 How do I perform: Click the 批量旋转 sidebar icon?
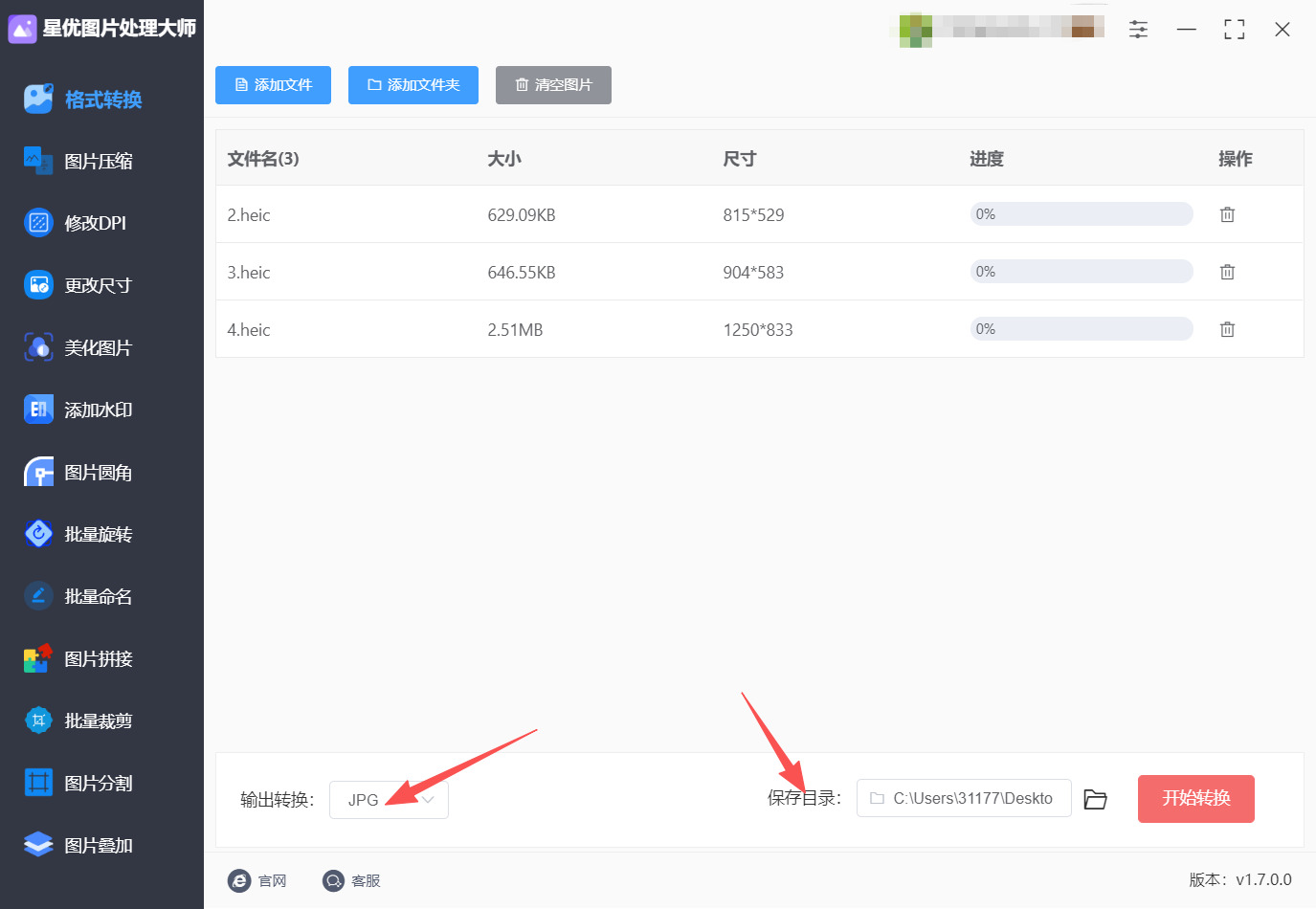tap(38, 534)
